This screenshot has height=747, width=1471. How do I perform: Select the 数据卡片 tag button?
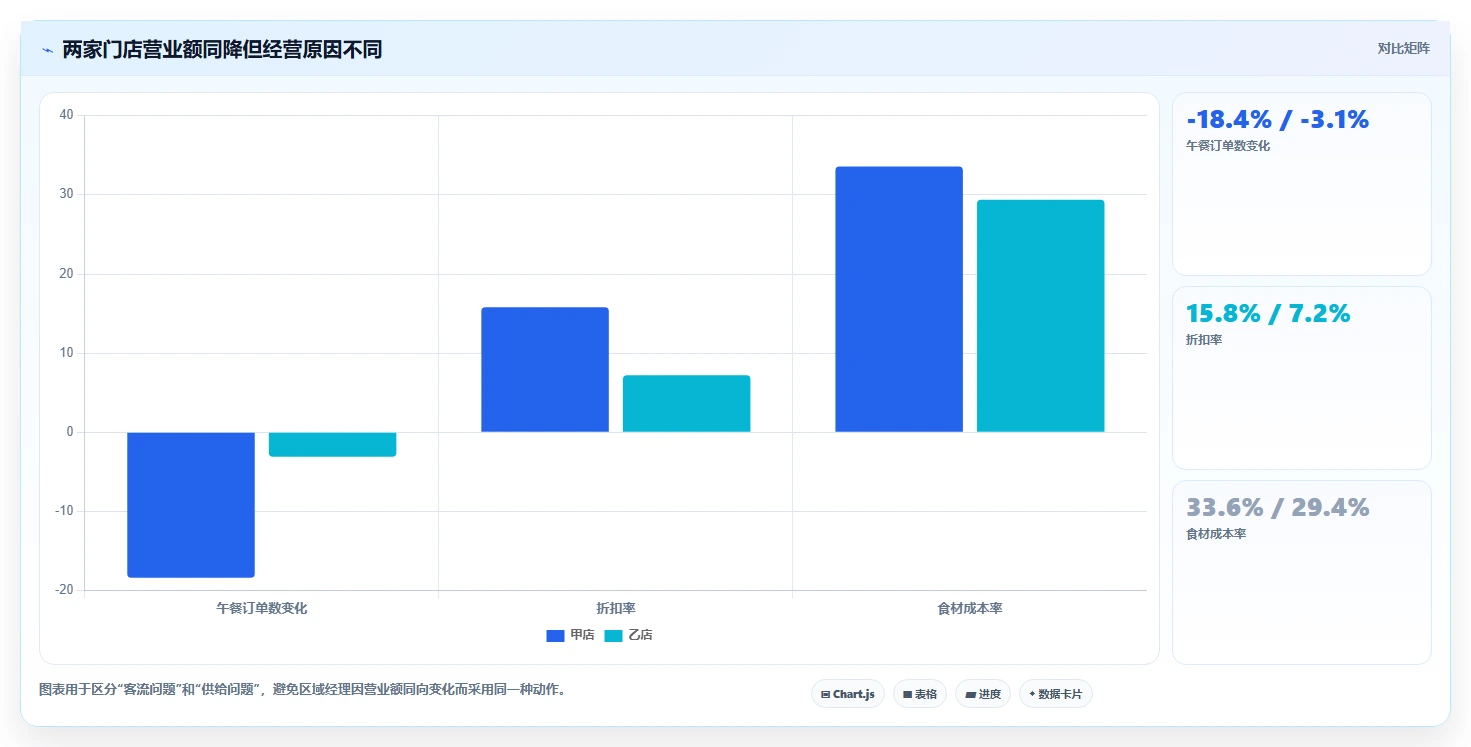1056,694
